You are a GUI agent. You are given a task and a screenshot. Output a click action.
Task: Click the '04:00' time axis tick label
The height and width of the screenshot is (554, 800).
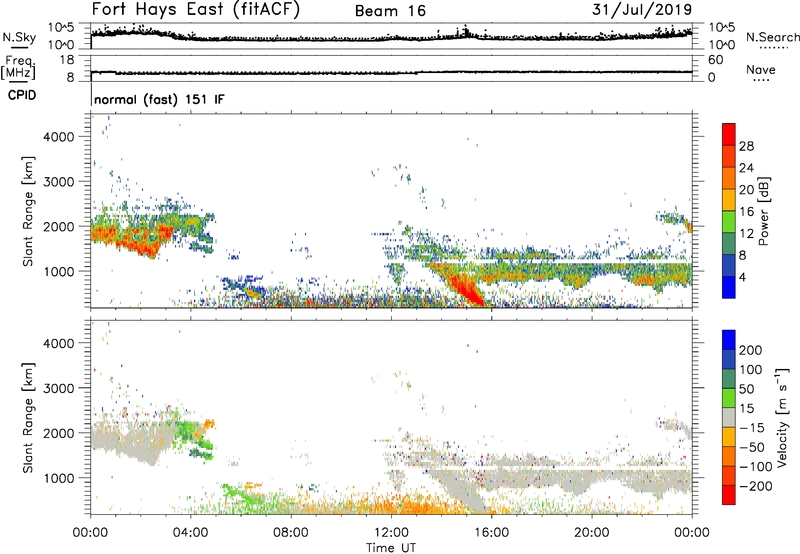(191, 533)
